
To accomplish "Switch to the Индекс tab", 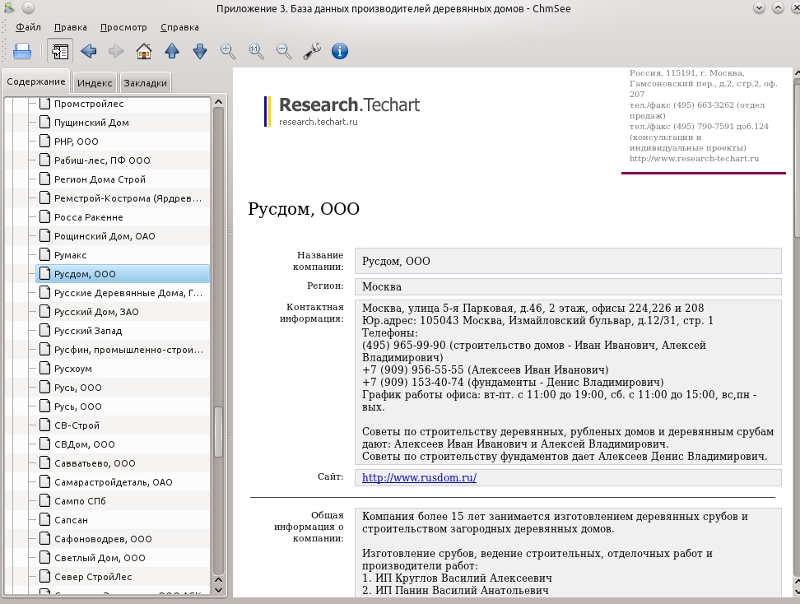I will (95, 83).
